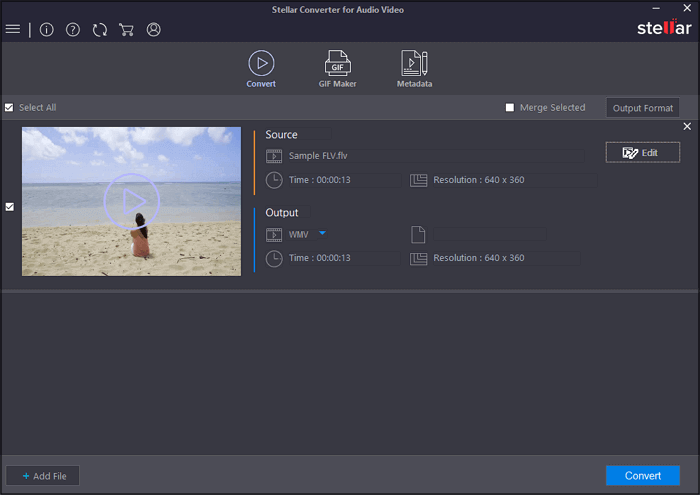Uncheck the Sample FLV file checkbox
700x495 pixels.
[10, 207]
